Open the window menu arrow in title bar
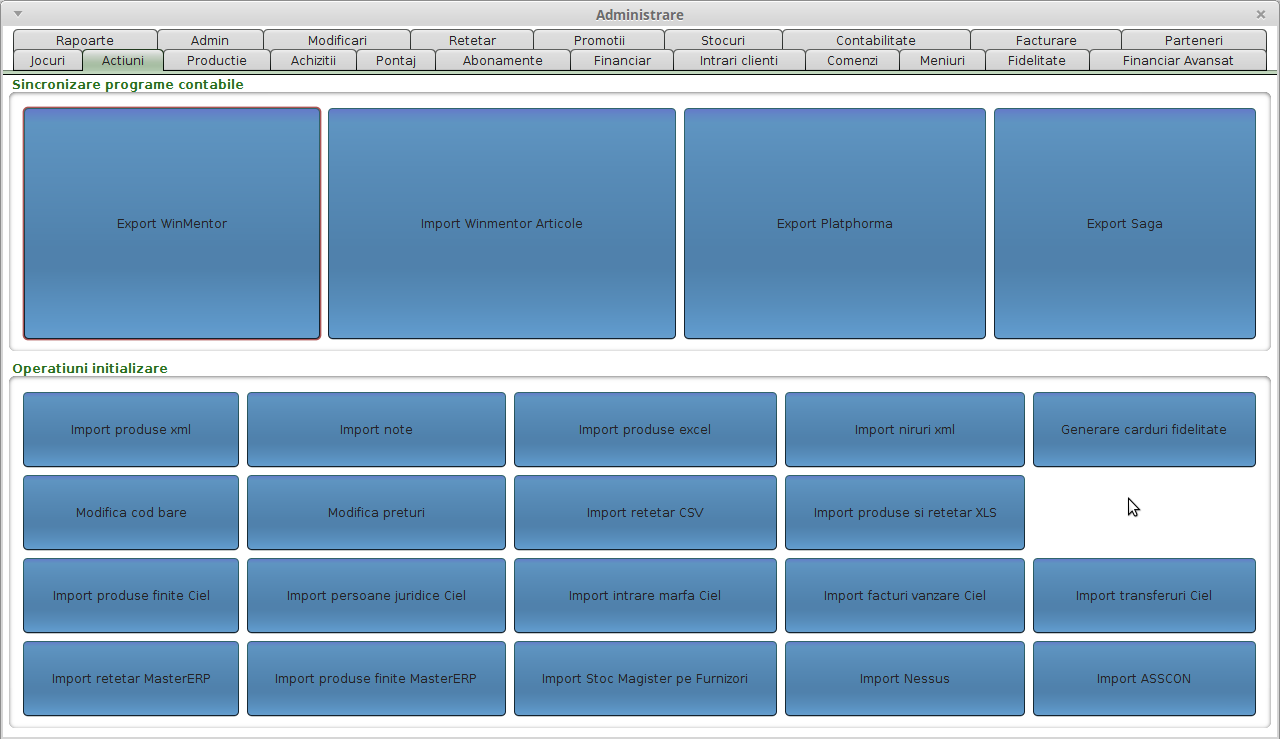1280x739 pixels. coord(18,14)
